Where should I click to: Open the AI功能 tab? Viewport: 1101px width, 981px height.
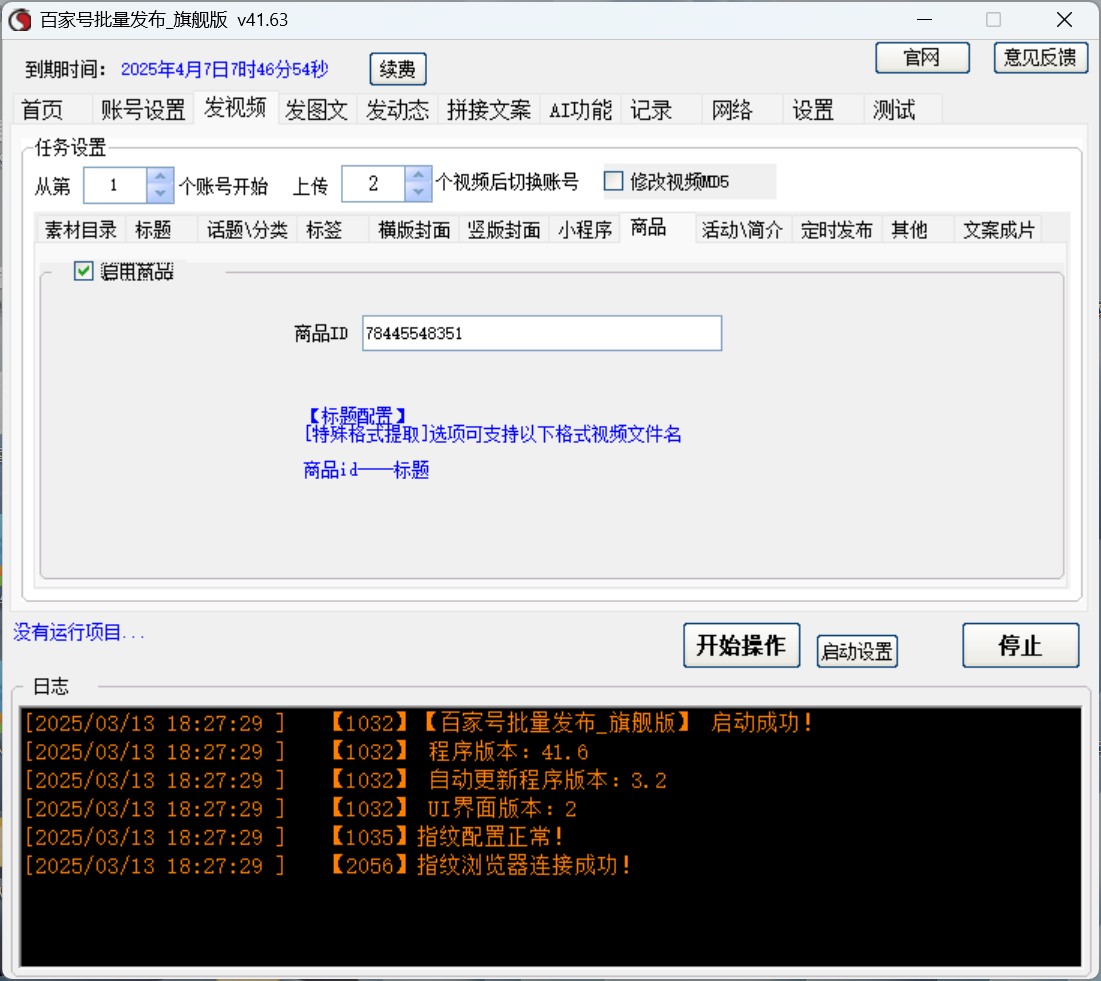[x=581, y=110]
